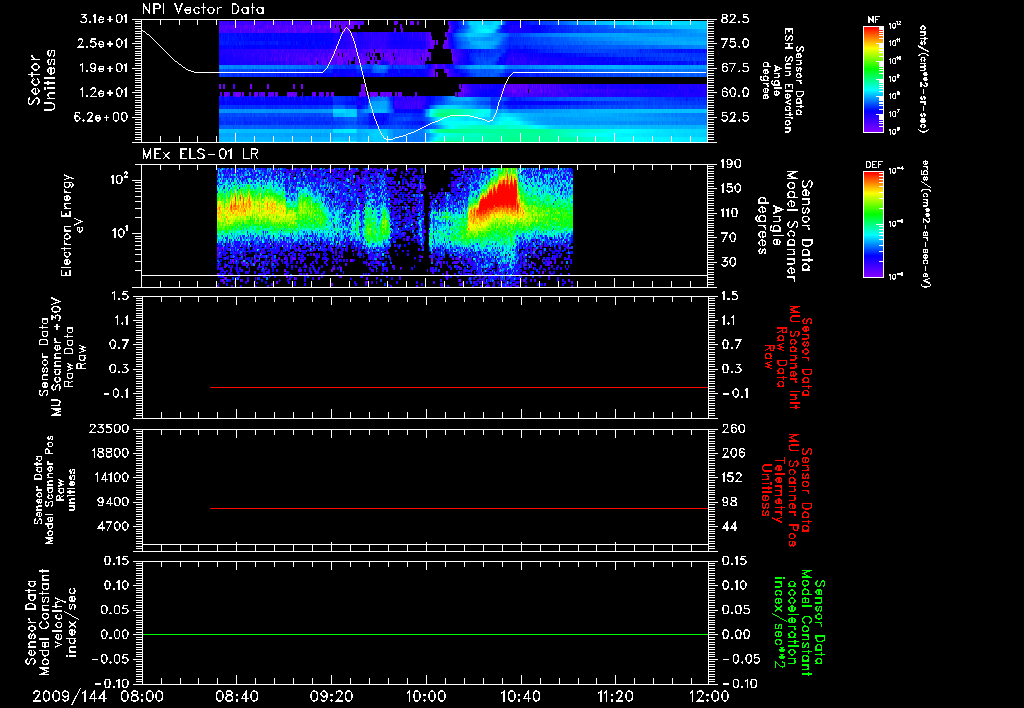
Task: Click the '10:40' time axis label
Action: tap(520, 696)
